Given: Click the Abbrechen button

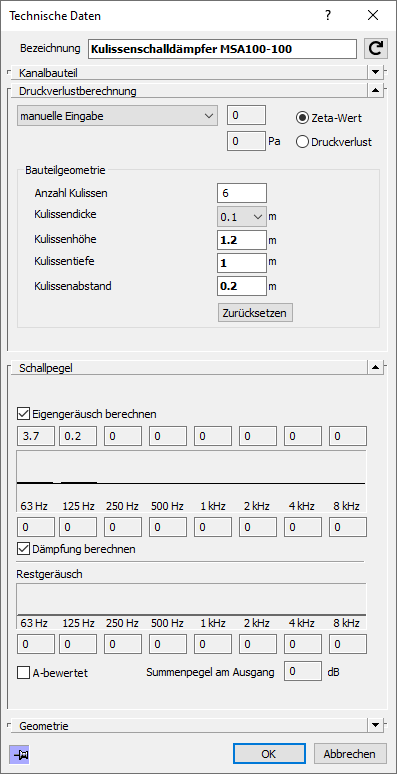Looking at the screenshot, I should click(350, 754).
